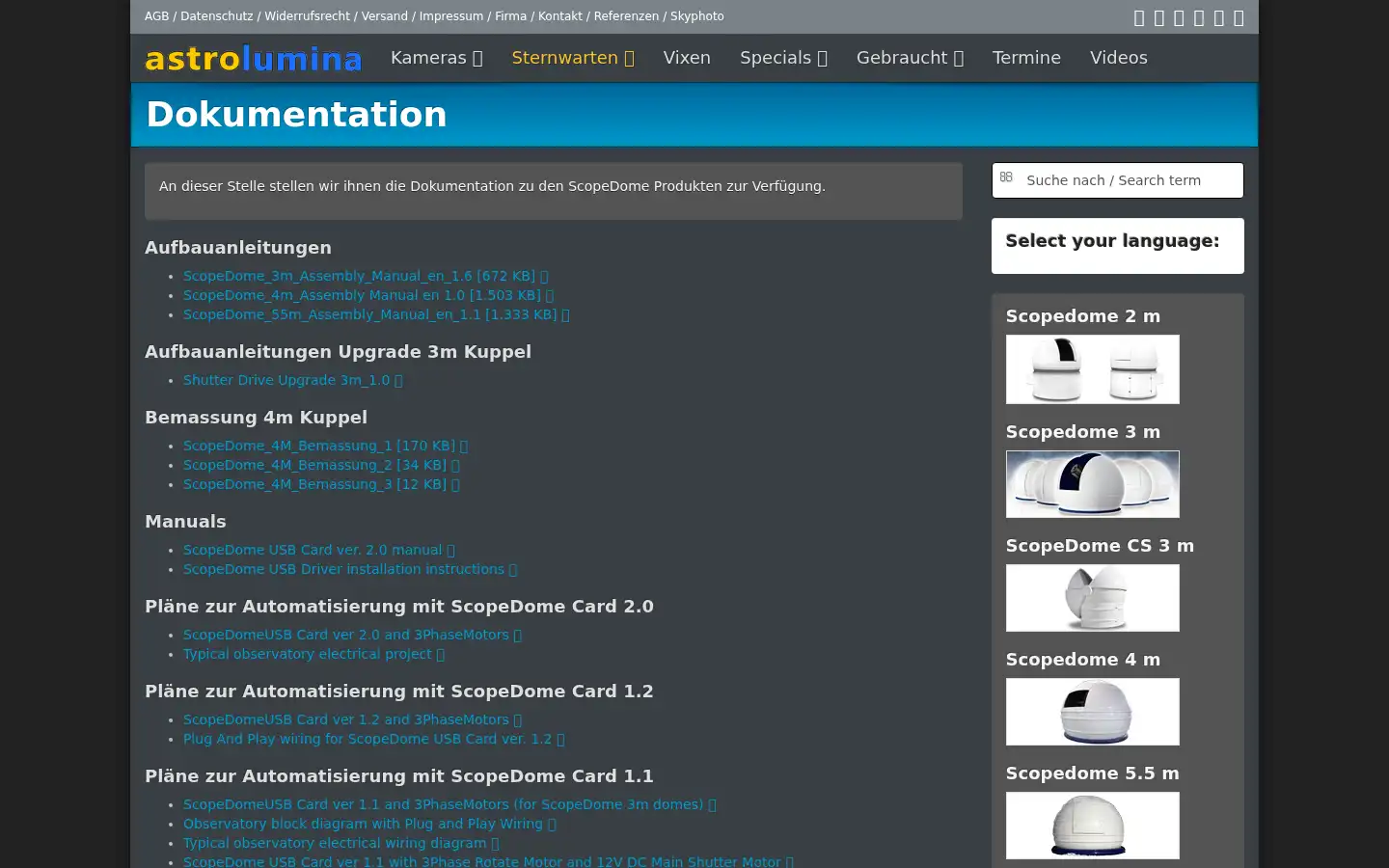Go to the Vixen menu item
The width and height of the screenshot is (1389, 868).
(x=687, y=58)
